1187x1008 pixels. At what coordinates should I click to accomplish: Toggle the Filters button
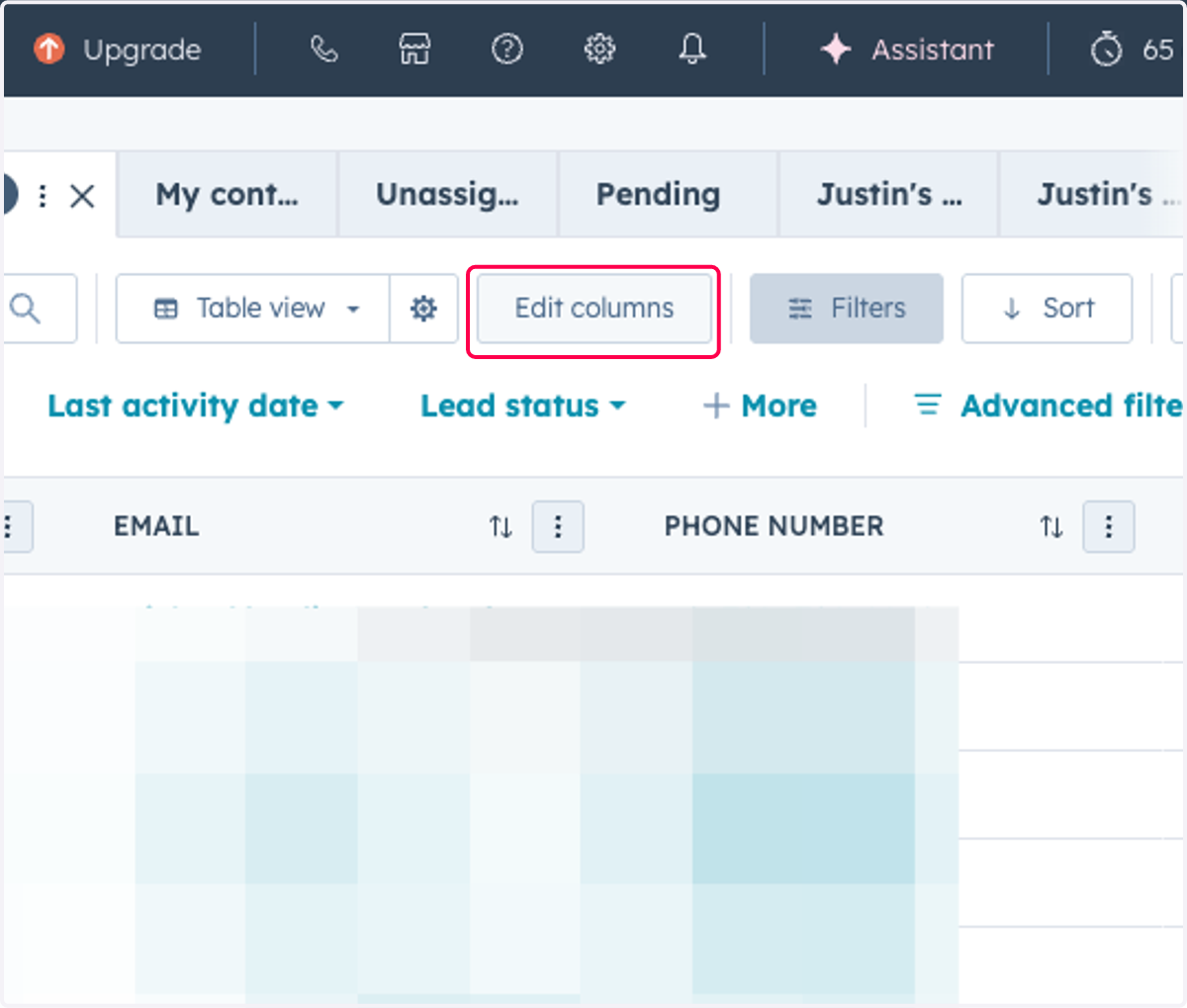pyautogui.click(x=847, y=309)
